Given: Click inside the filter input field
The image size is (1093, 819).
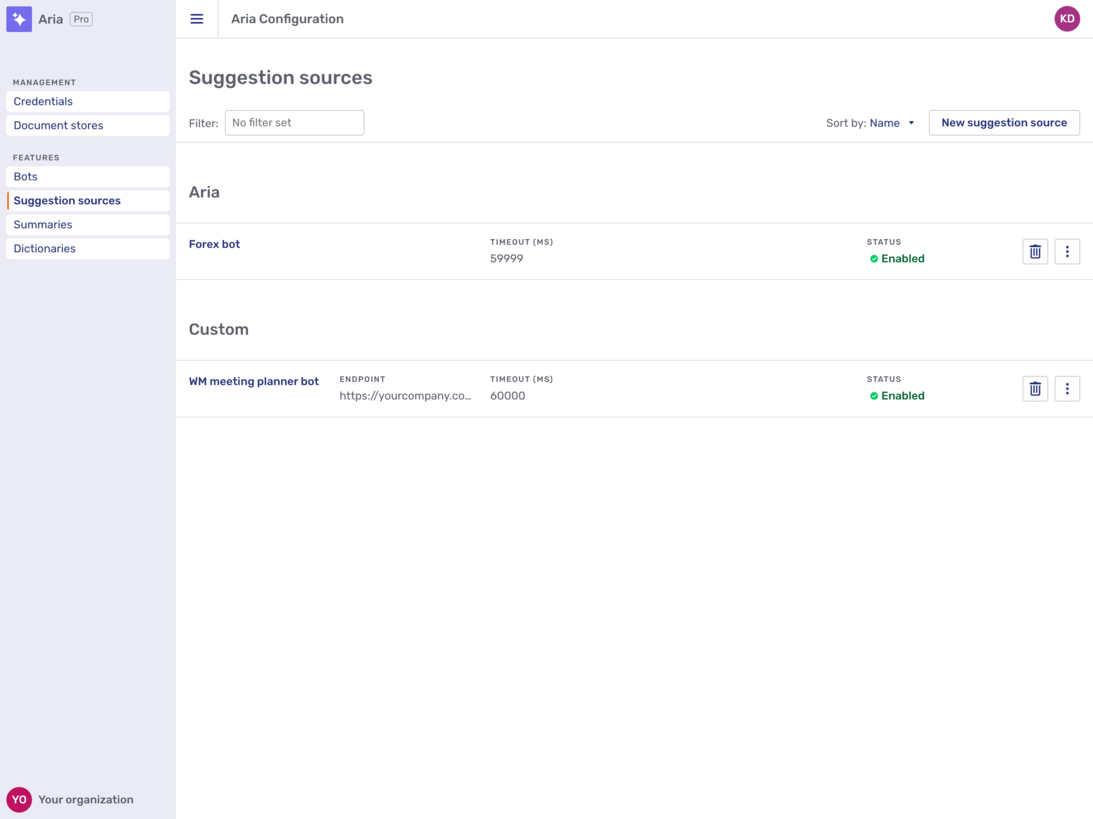Looking at the screenshot, I should coord(294,122).
